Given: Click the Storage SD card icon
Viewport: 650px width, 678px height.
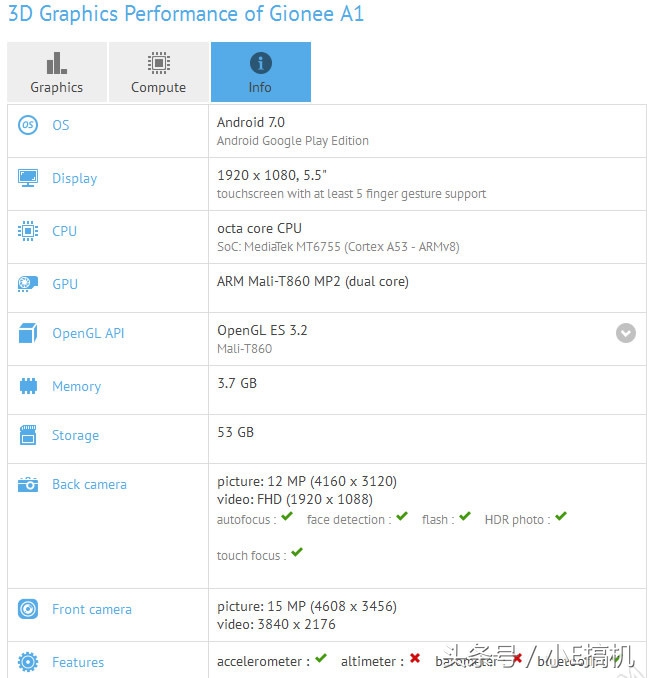Looking at the screenshot, I should [x=28, y=435].
